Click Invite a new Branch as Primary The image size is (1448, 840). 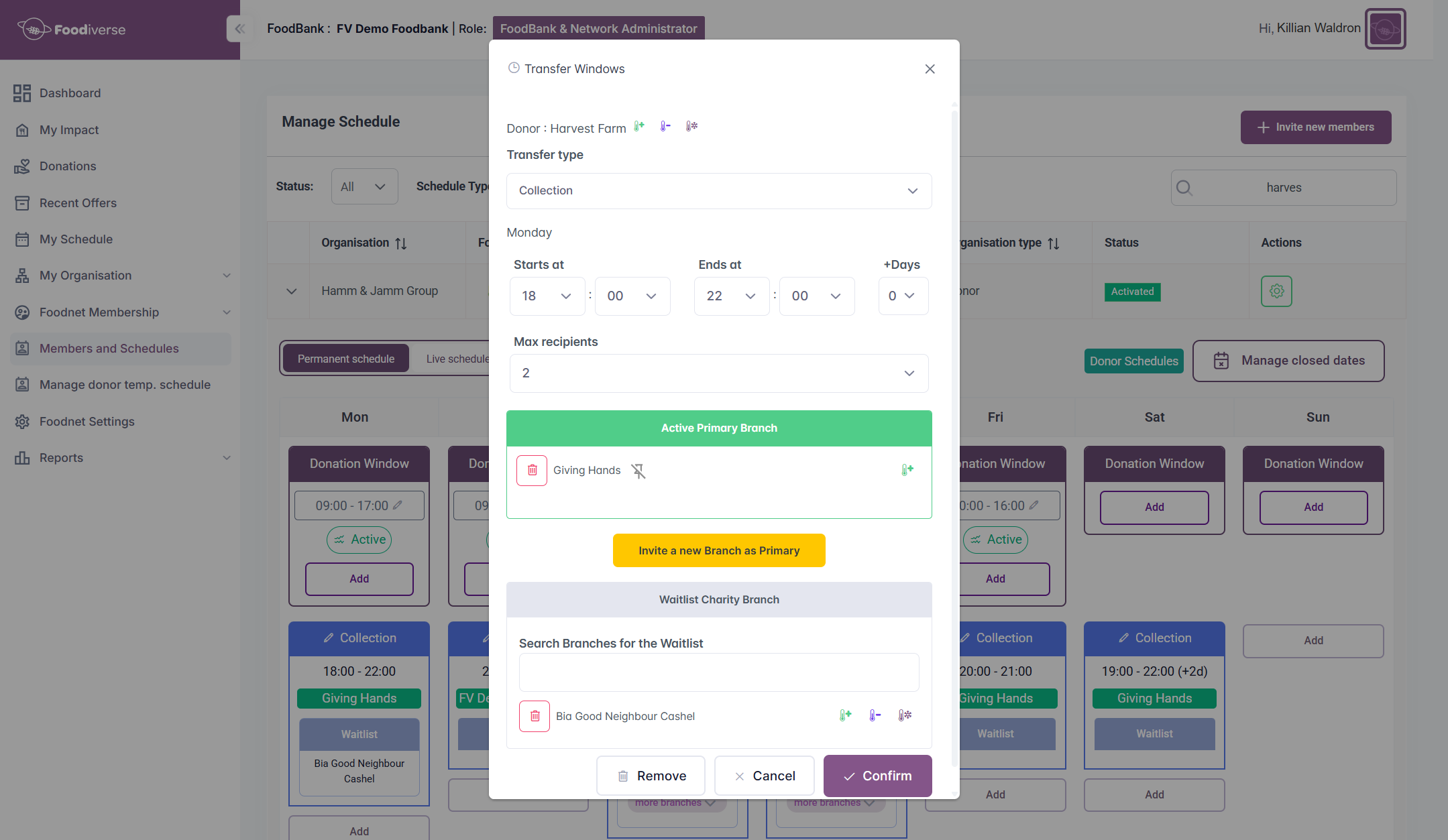(x=719, y=550)
